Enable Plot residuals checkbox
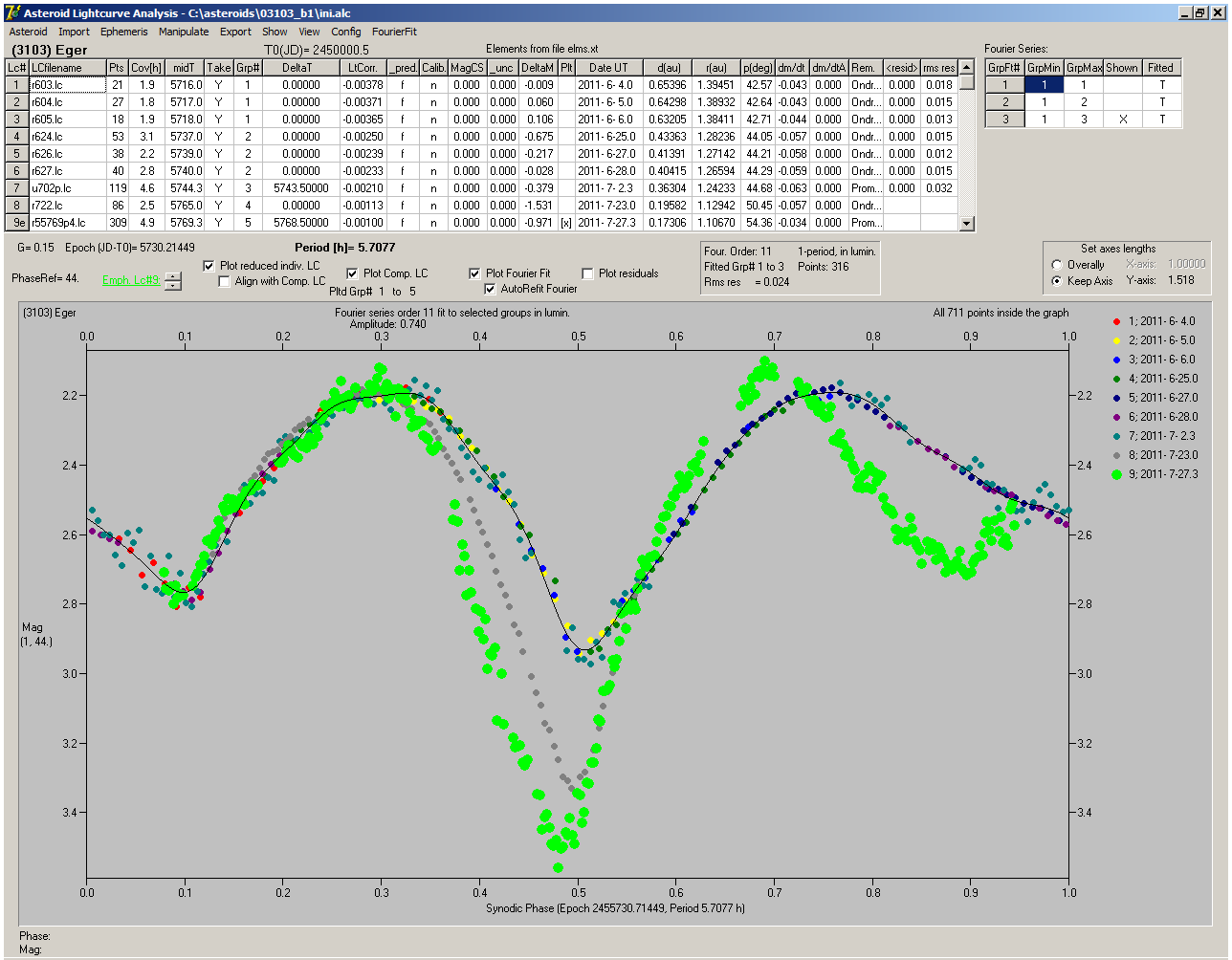 point(588,273)
